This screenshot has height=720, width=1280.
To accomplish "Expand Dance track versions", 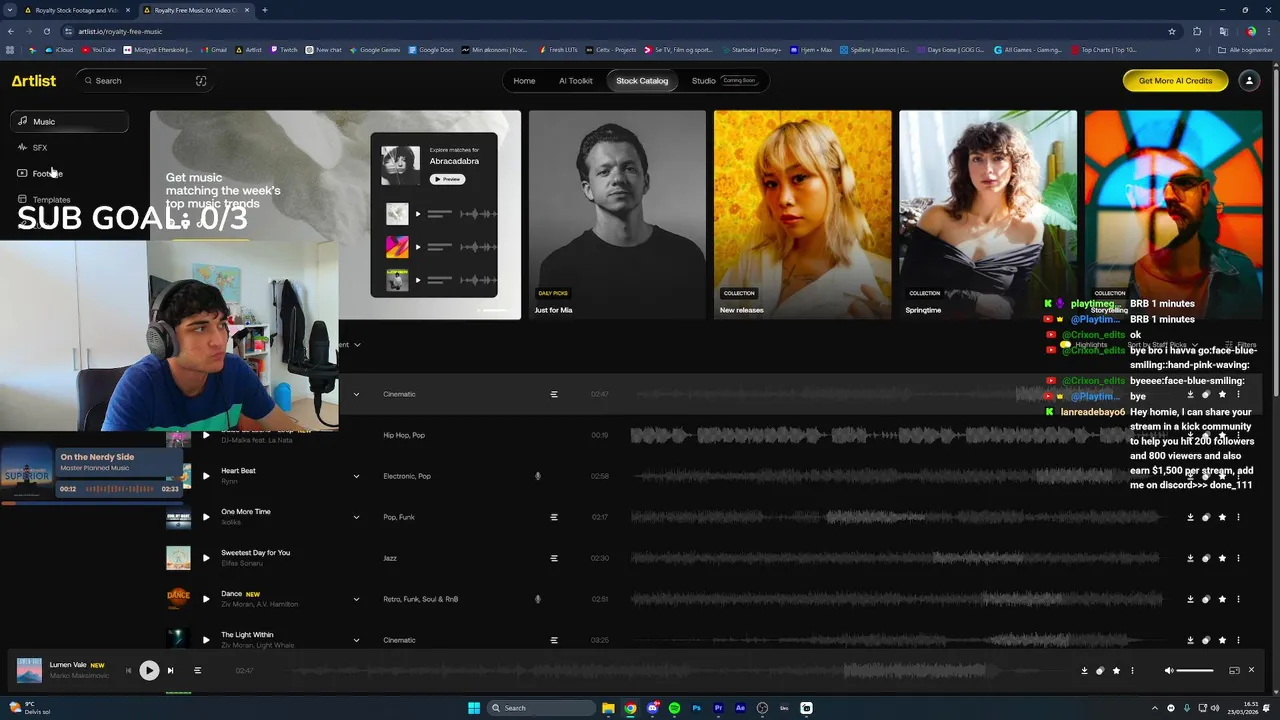I will [356, 599].
